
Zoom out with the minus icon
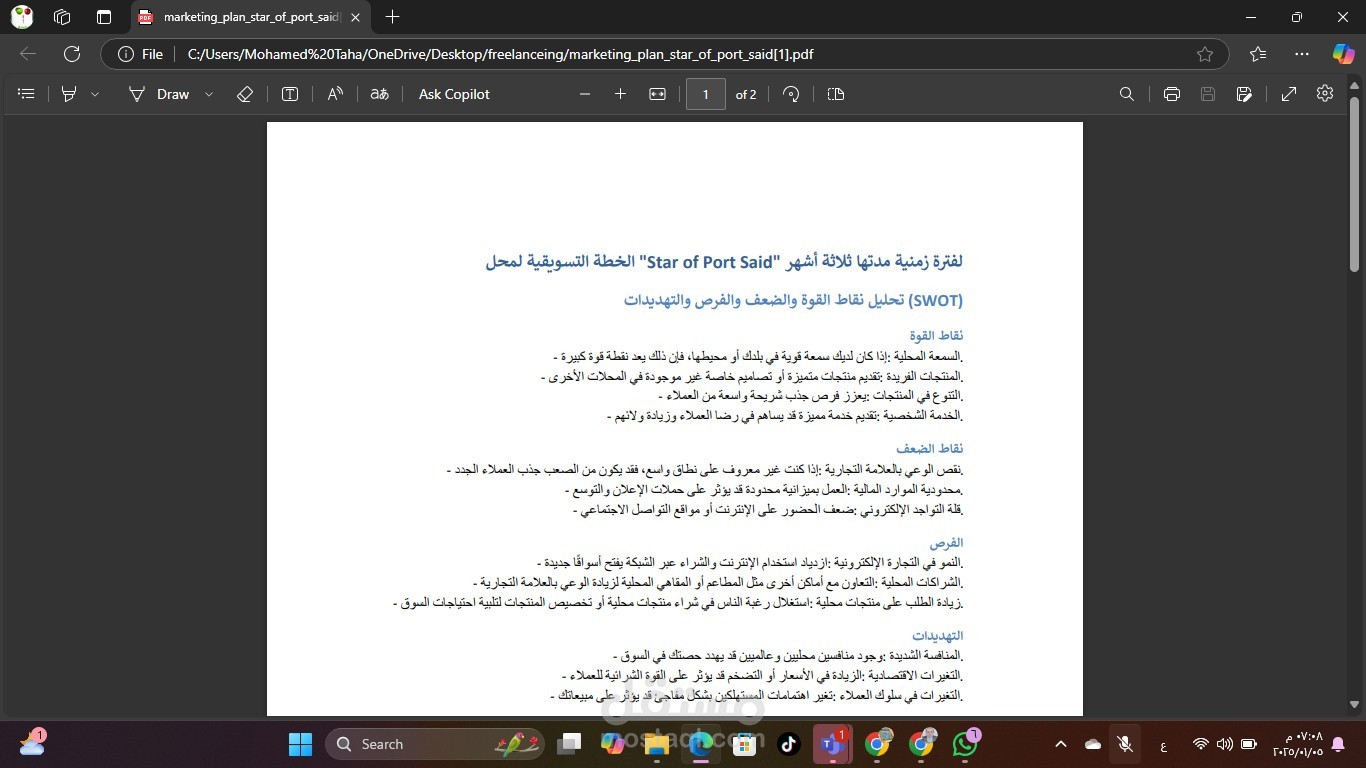click(x=585, y=94)
